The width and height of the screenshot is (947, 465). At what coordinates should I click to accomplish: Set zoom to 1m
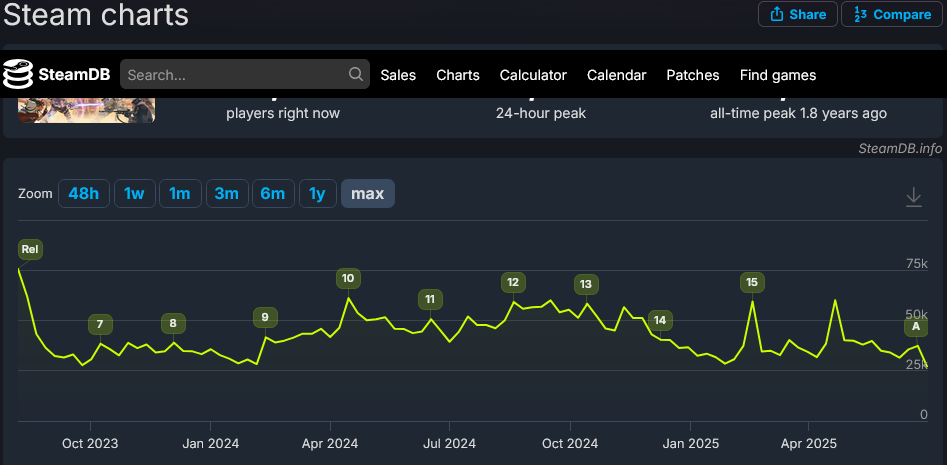point(180,194)
